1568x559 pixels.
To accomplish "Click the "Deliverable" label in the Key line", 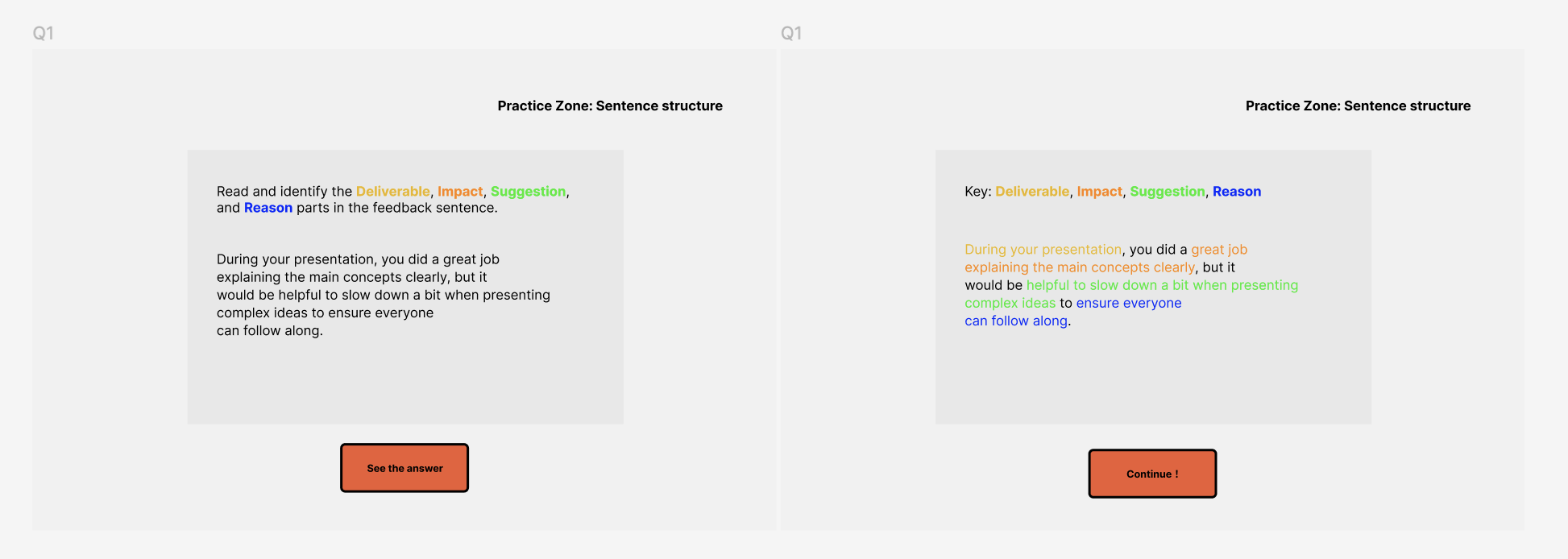I will pyautogui.click(x=1032, y=191).
